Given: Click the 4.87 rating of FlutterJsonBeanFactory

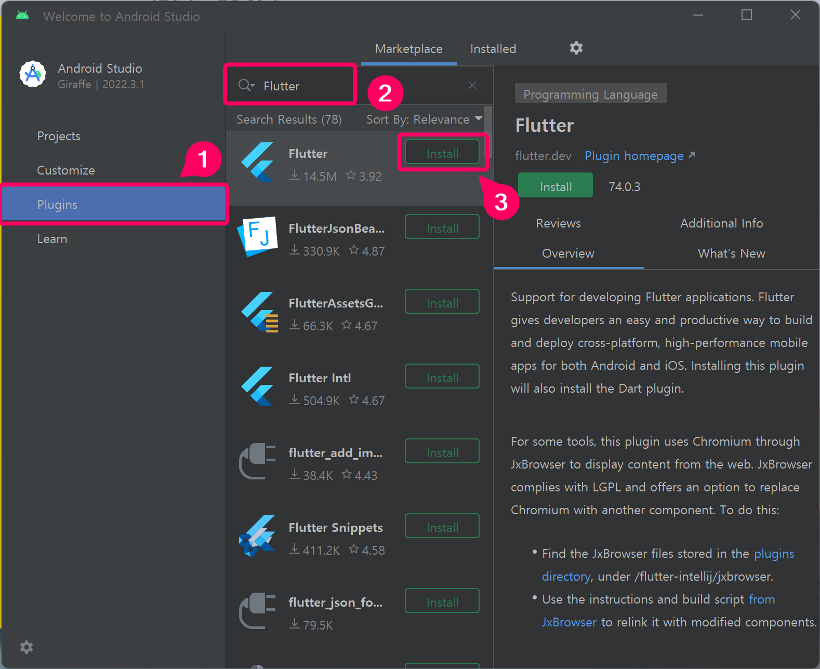Looking at the screenshot, I should [x=373, y=251].
